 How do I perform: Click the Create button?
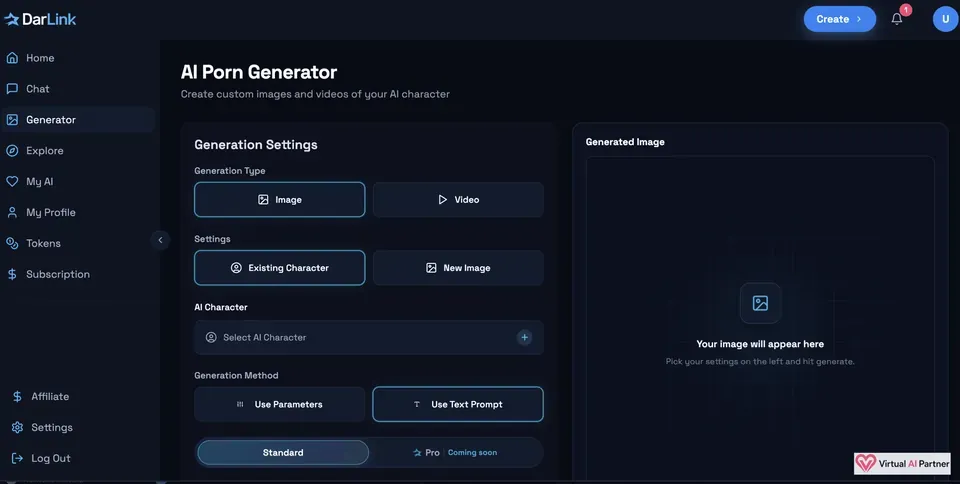tap(839, 19)
